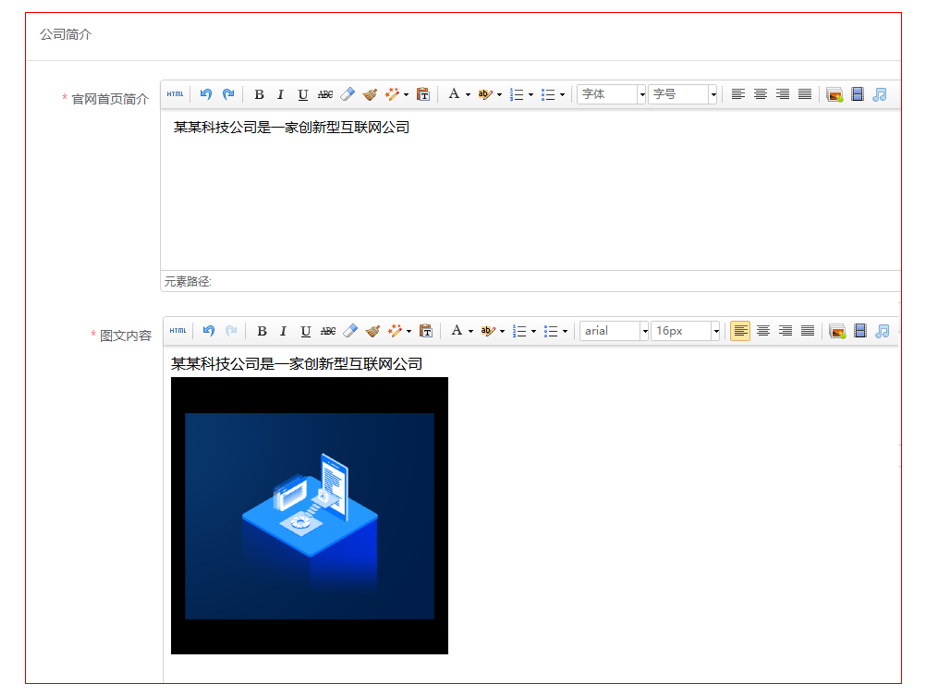
Task: Toggle bold in 图文内容 editor
Action: point(262,331)
